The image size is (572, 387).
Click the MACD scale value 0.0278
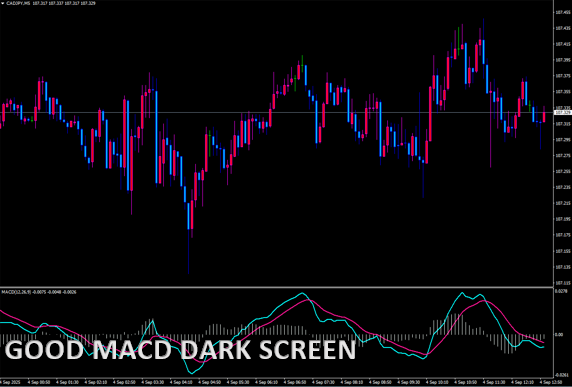click(x=561, y=291)
